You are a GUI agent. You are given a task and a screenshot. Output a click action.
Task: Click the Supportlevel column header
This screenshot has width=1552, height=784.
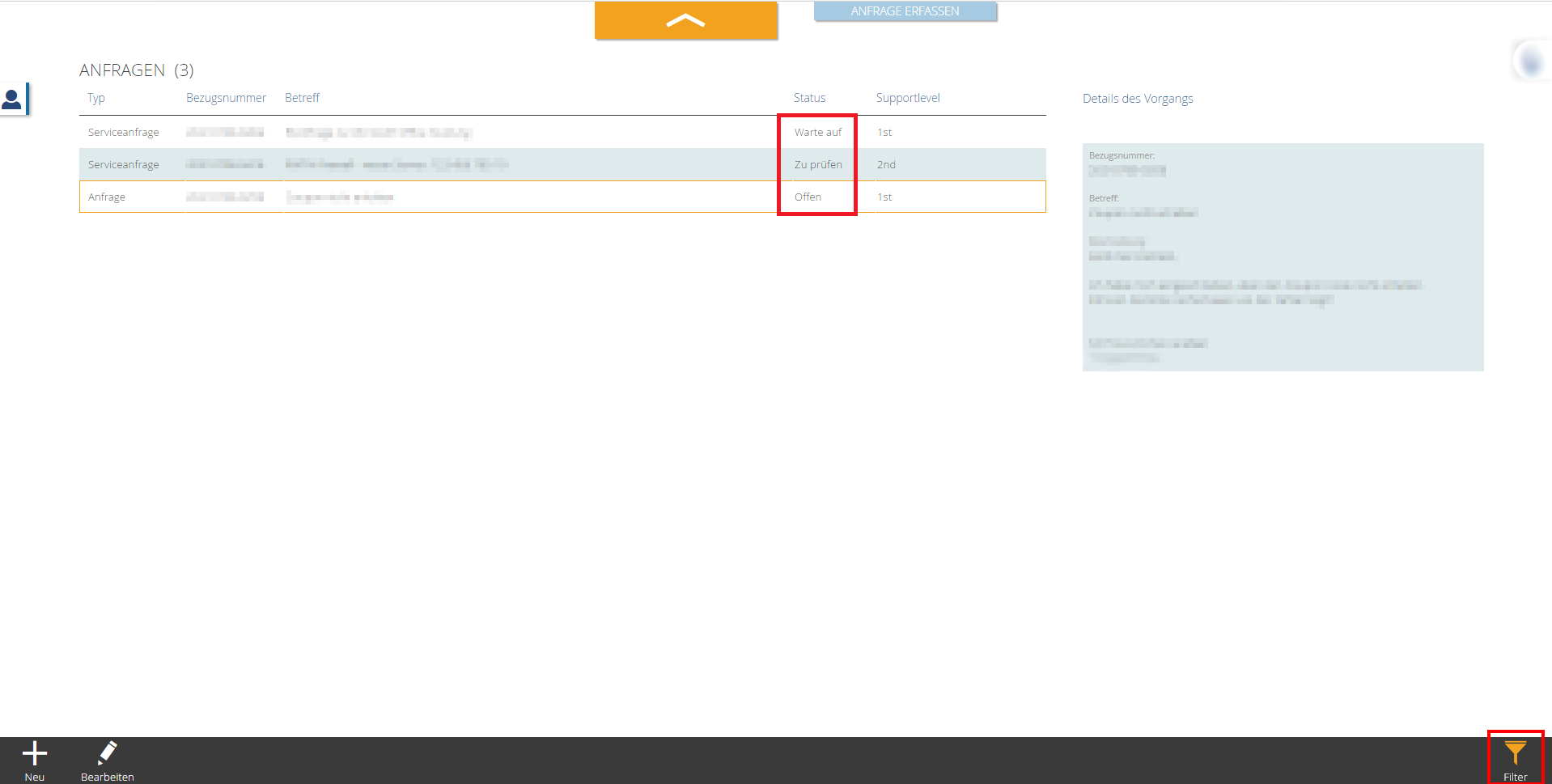click(x=908, y=98)
